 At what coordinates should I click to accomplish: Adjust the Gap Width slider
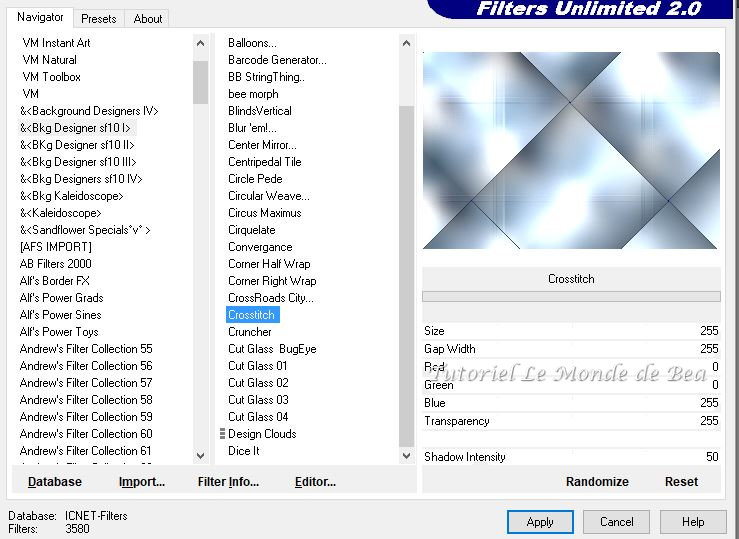(571, 349)
